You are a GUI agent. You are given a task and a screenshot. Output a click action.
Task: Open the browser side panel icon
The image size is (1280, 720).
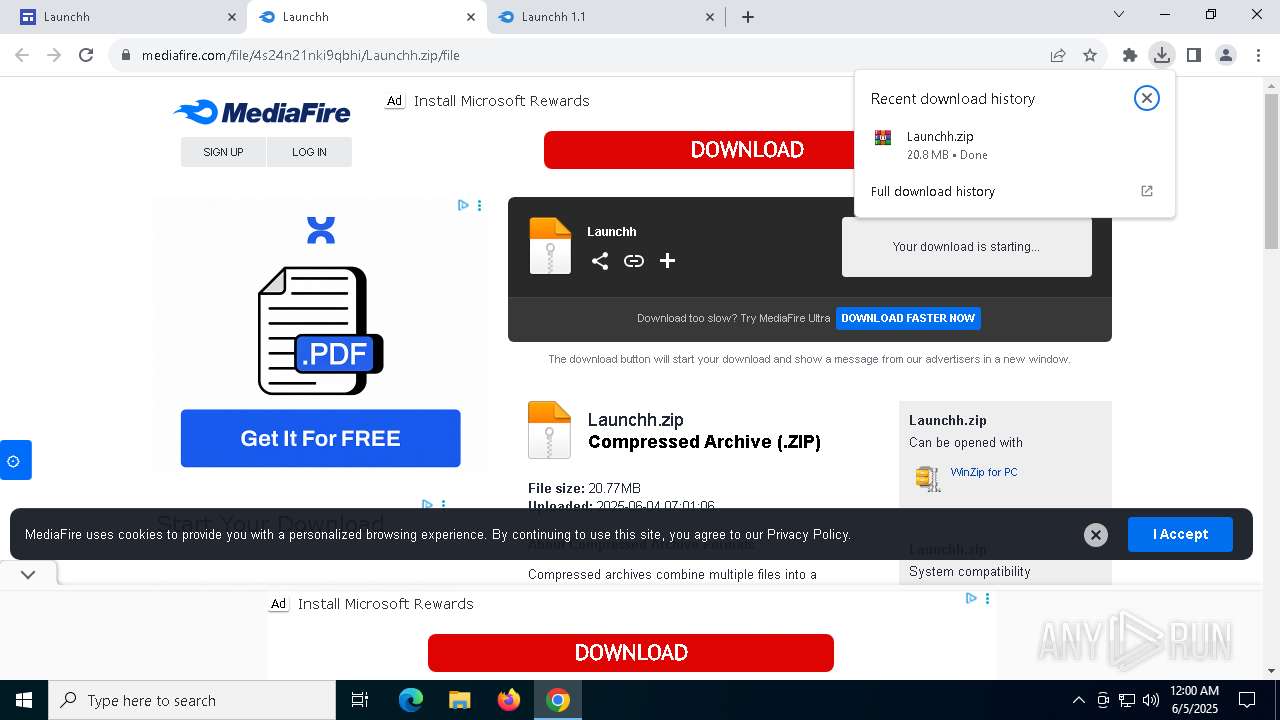(1193, 55)
